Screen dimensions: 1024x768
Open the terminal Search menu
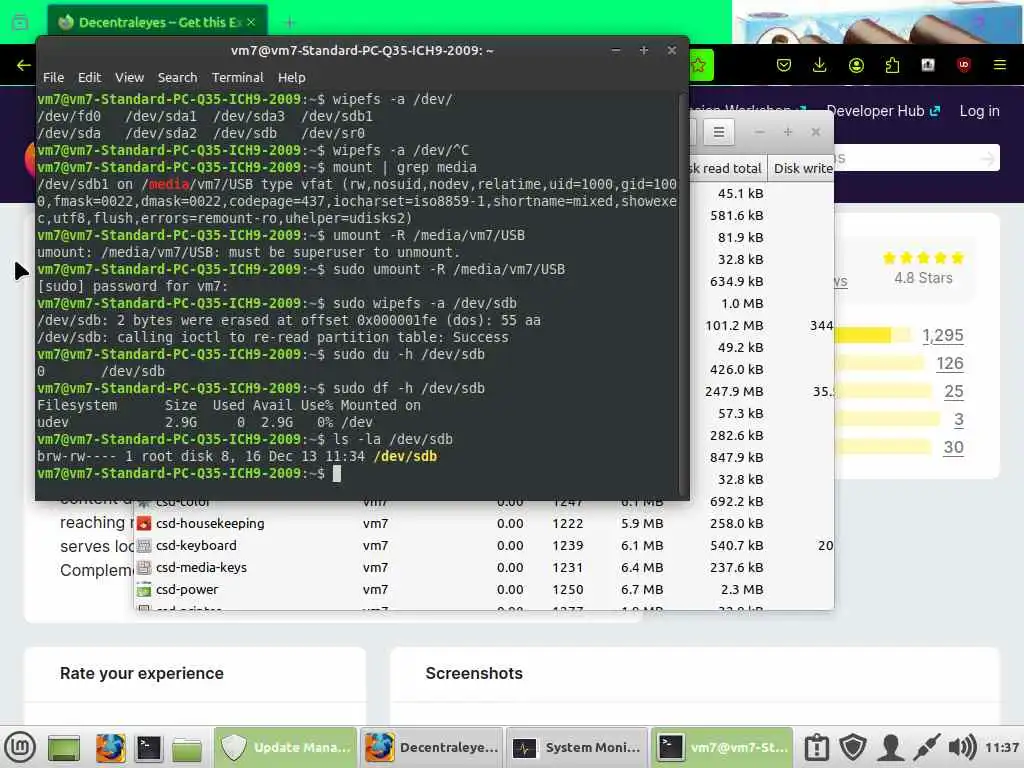177,77
